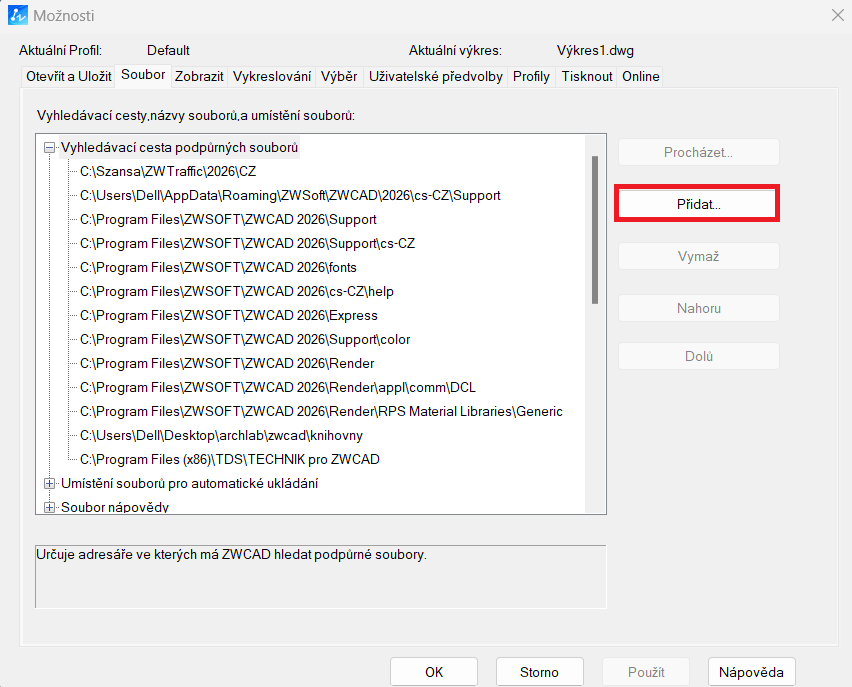Select path ending in ZWCAD 2026\Render
852x687 pixels.
click(227, 363)
